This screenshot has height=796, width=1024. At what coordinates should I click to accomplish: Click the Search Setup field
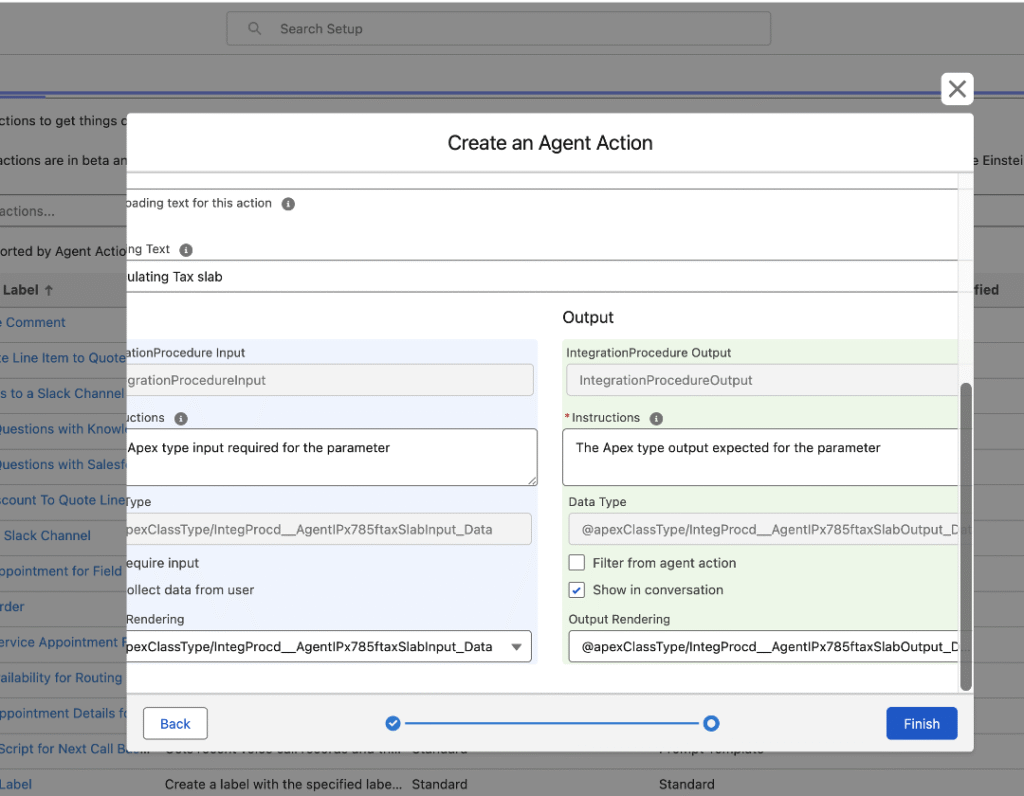(x=498, y=29)
